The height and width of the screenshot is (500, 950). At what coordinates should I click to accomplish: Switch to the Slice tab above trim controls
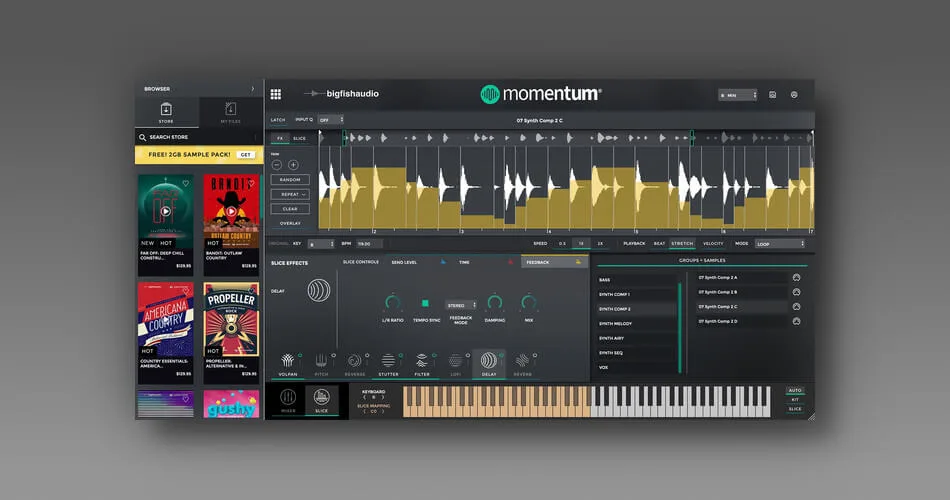point(300,139)
